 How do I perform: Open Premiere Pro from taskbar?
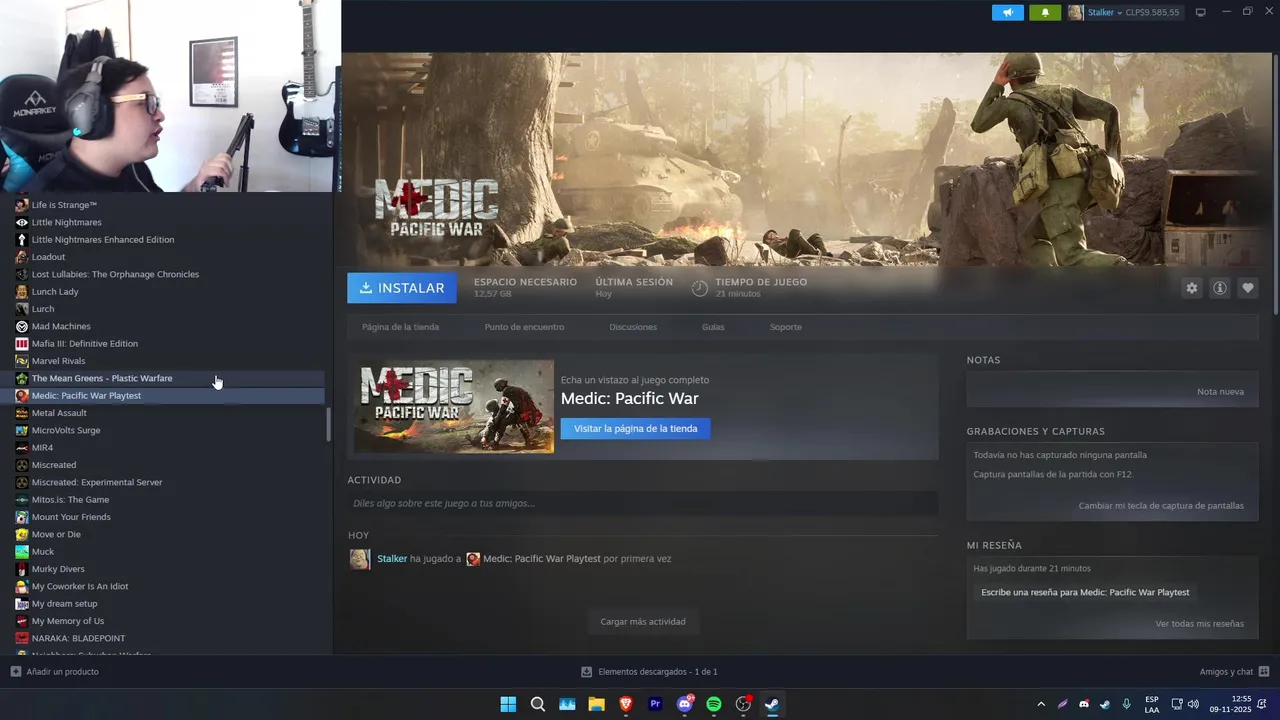tap(655, 704)
